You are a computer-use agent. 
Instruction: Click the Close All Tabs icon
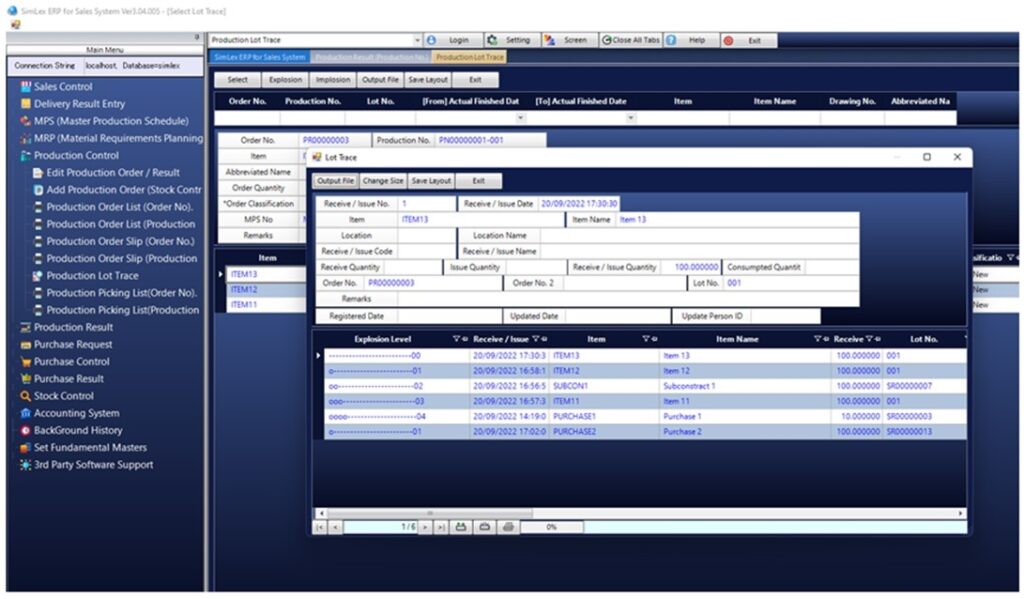[x=606, y=40]
